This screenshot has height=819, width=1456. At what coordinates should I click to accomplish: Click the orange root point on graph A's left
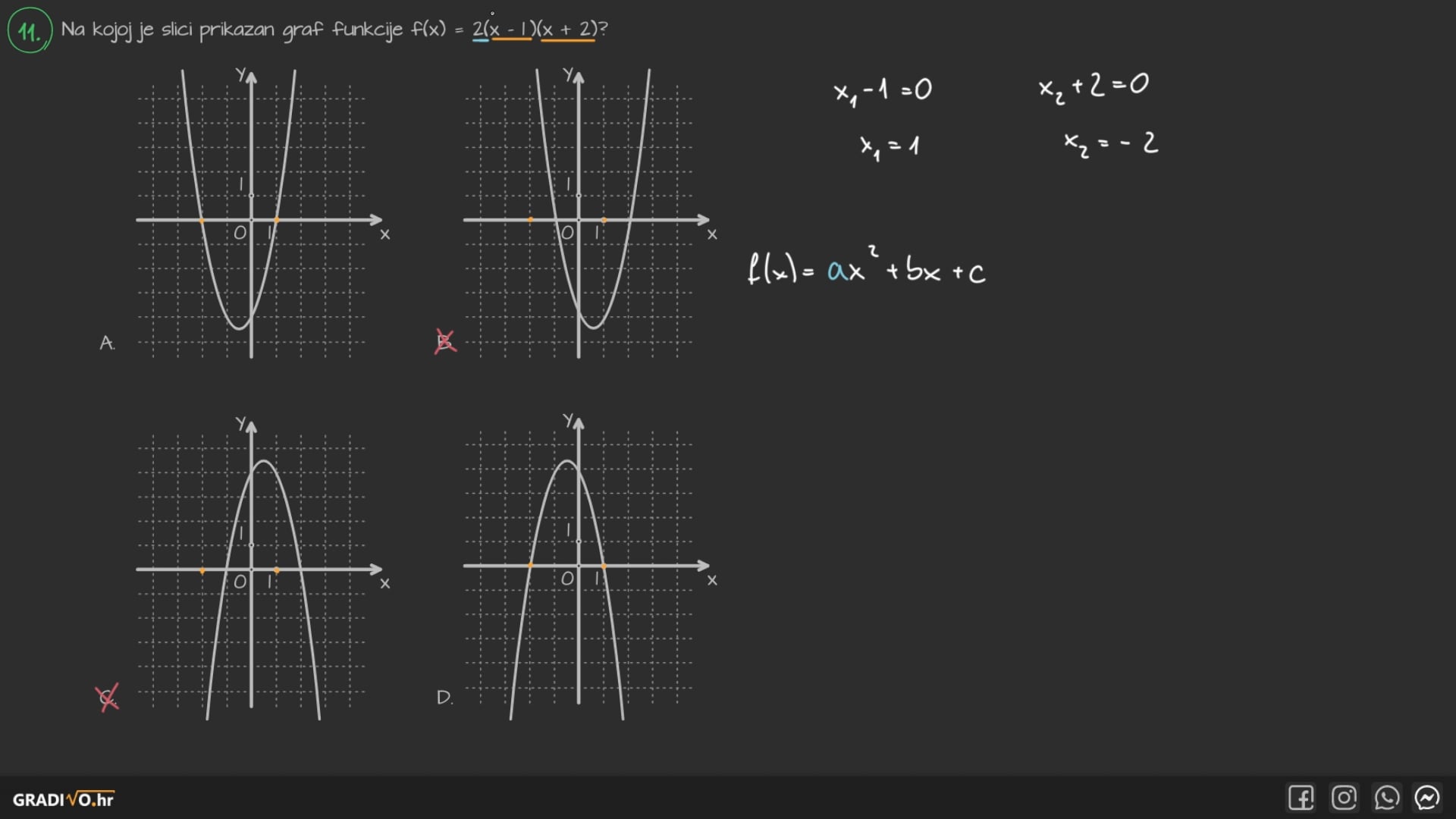pyautogui.click(x=202, y=221)
